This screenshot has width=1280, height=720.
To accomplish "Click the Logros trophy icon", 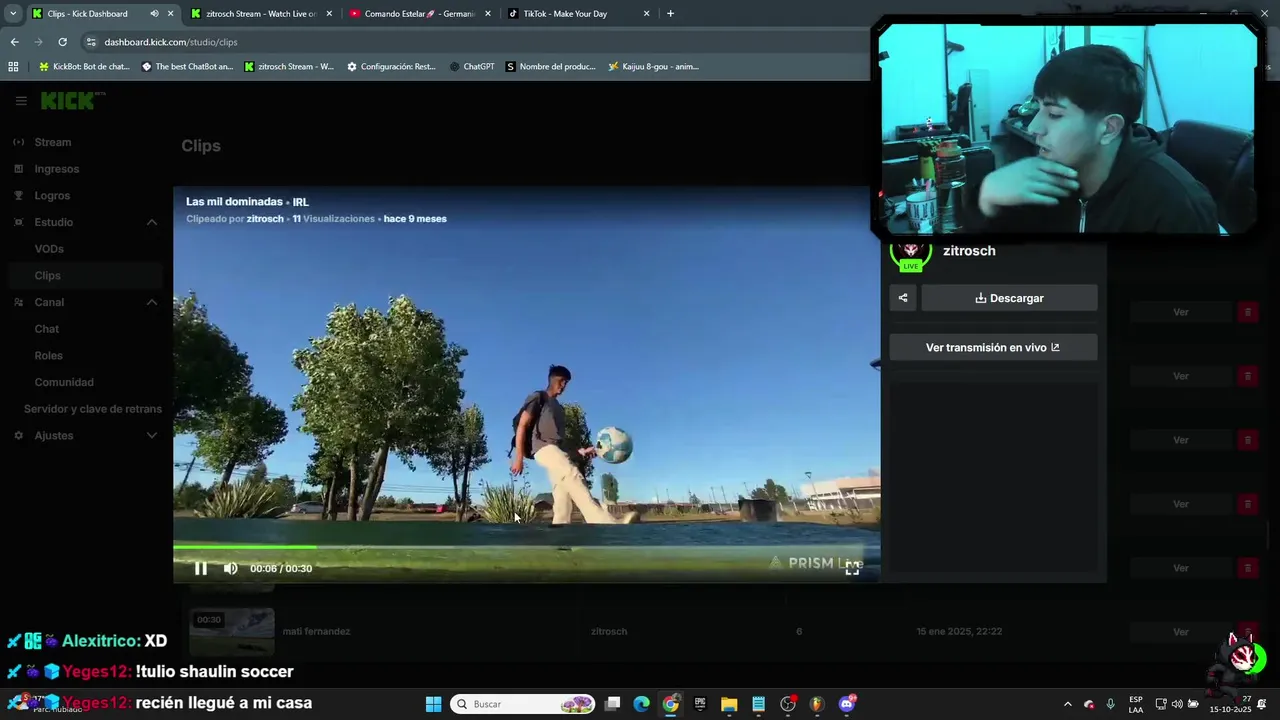I will tap(18, 196).
